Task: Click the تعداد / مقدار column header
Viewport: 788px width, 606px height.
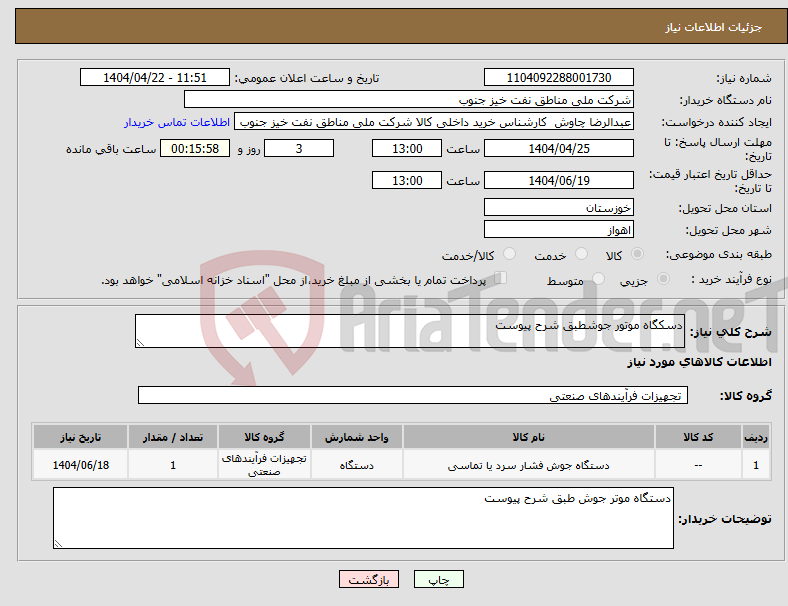Action: click(x=173, y=437)
